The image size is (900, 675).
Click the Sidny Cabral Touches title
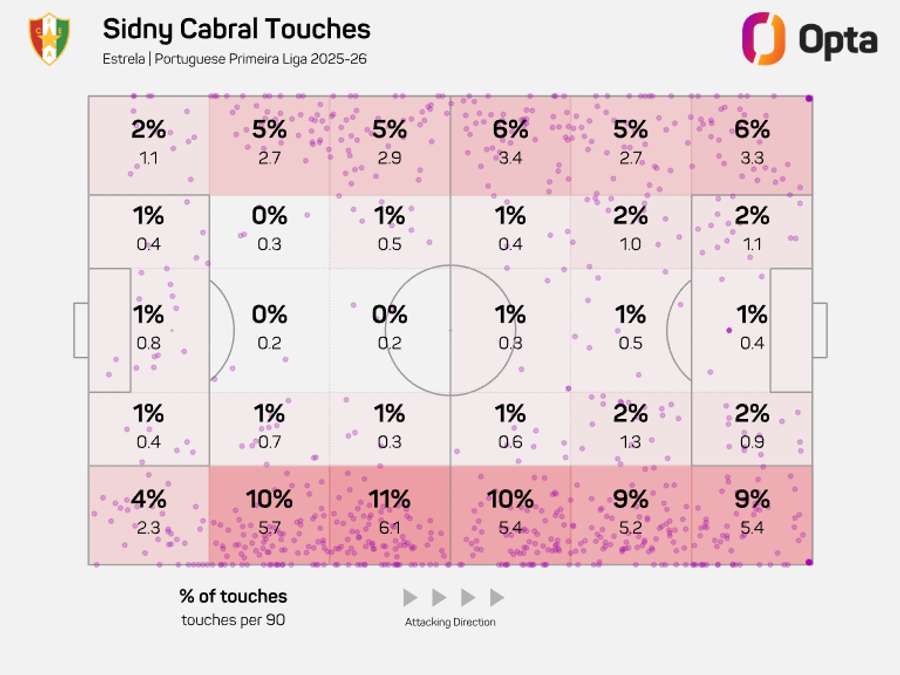(x=236, y=29)
